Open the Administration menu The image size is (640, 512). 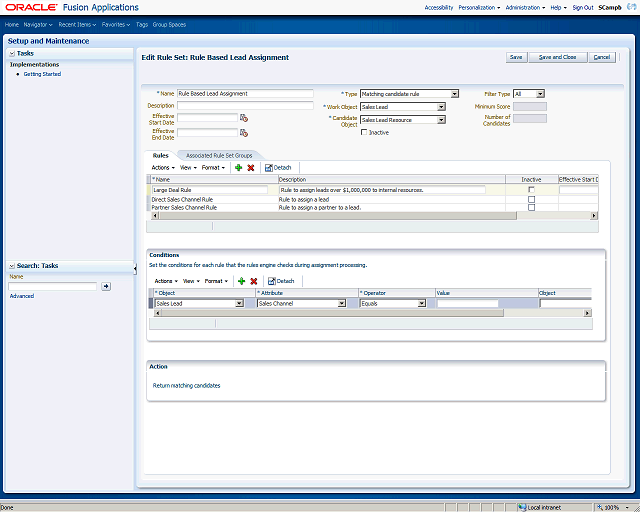coord(525,8)
